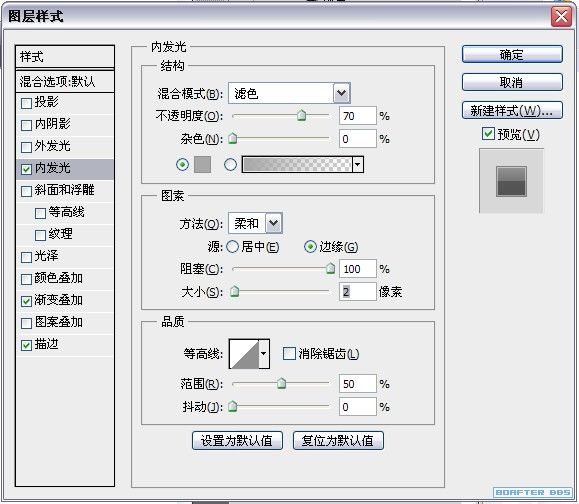Select the 斜面和浮雕 row label
This screenshot has height=504, width=579.
[x=64, y=190]
